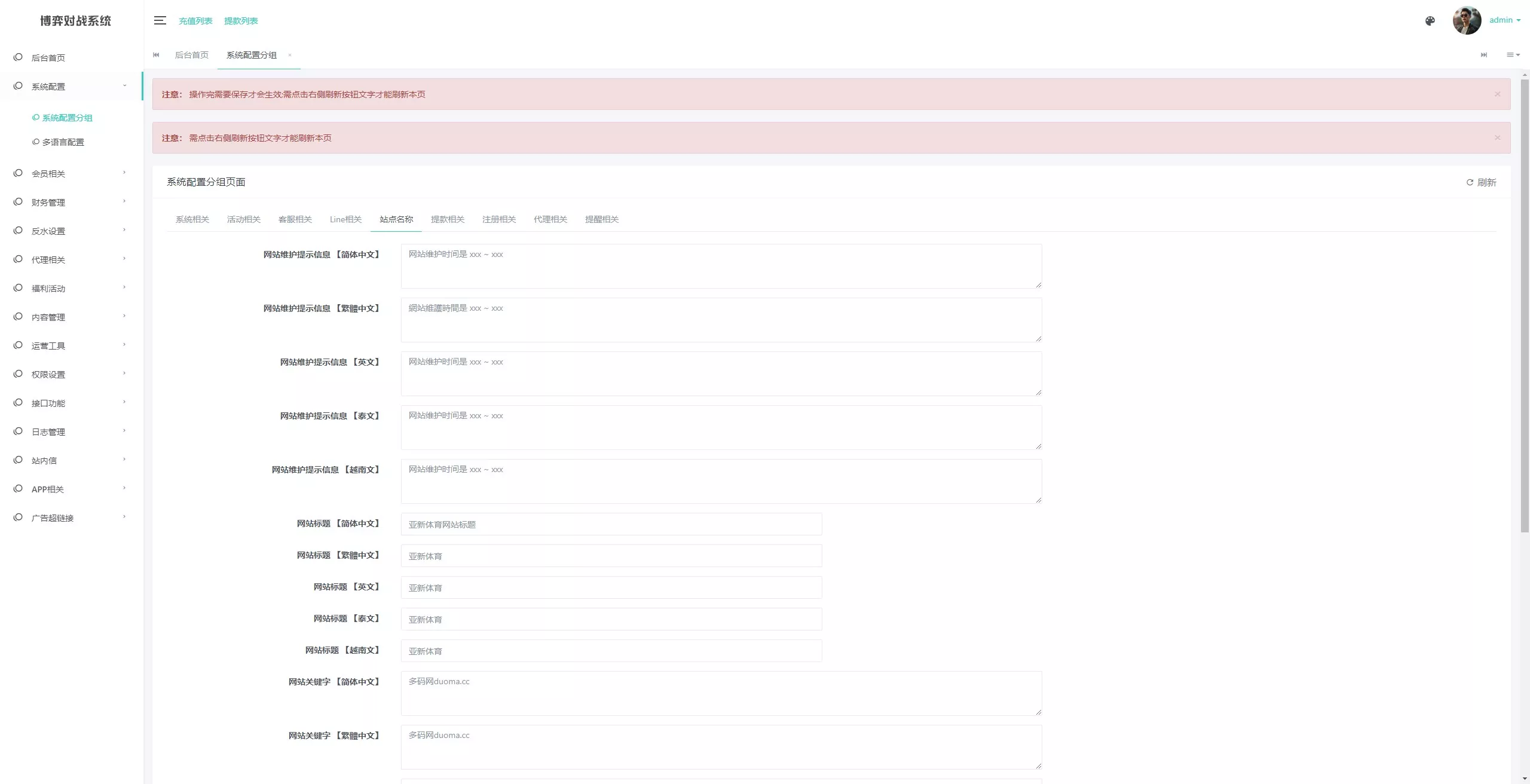This screenshot has height=784, width=1530.
Task: Dismiss the first red notice alert
Action: pos(1497,94)
